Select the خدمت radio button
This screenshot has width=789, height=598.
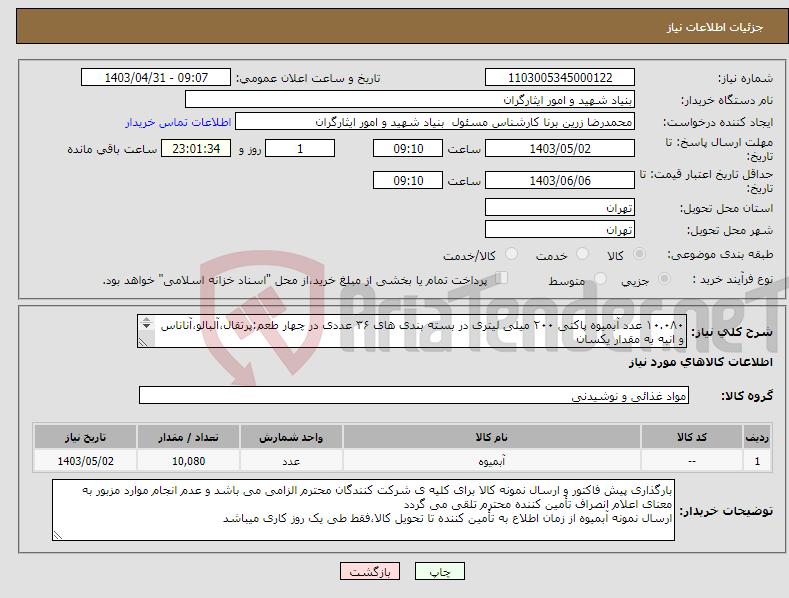[x=583, y=254]
